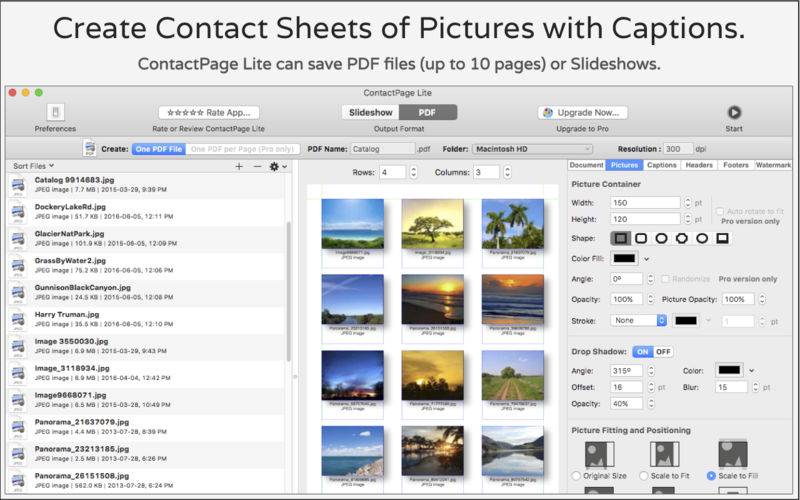Click the Resolution field showing 300
This screenshot has height=500, width=800.
pos(678,149)
